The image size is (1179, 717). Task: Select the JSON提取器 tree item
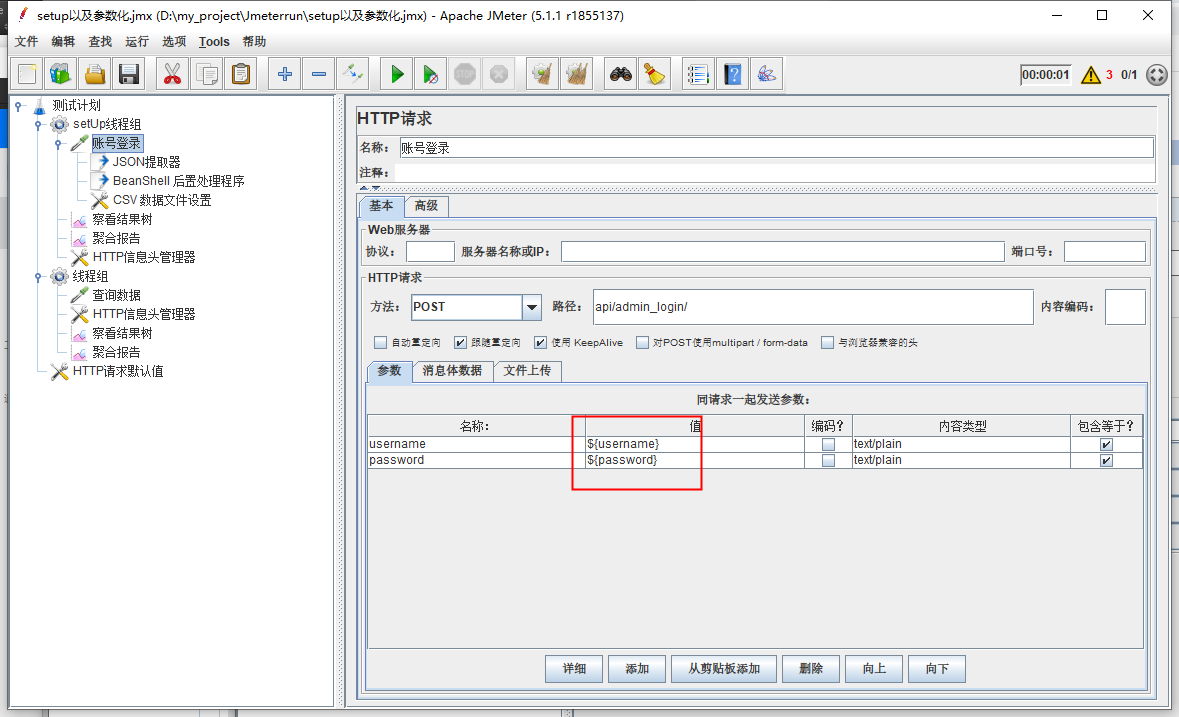pyautogui.click(x=146, y=162)
